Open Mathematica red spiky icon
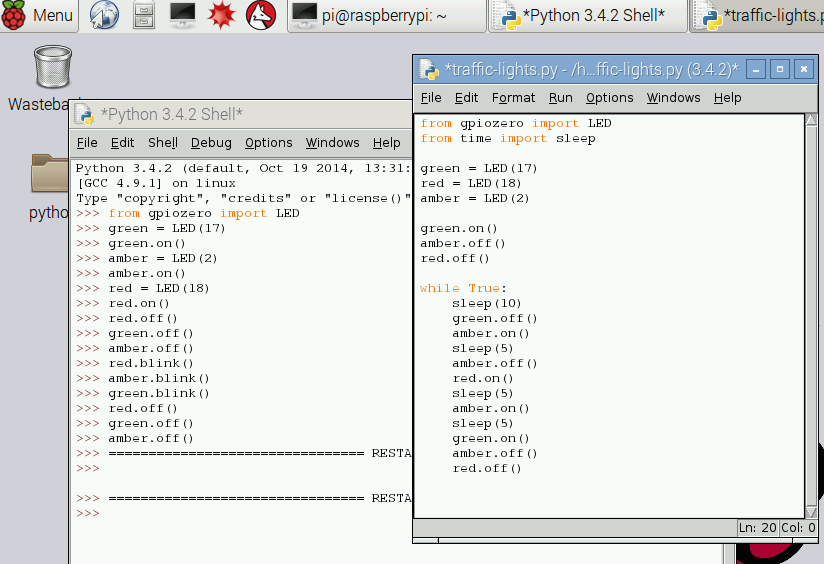Screen dimensions: 824x564 tap(222, 15)
